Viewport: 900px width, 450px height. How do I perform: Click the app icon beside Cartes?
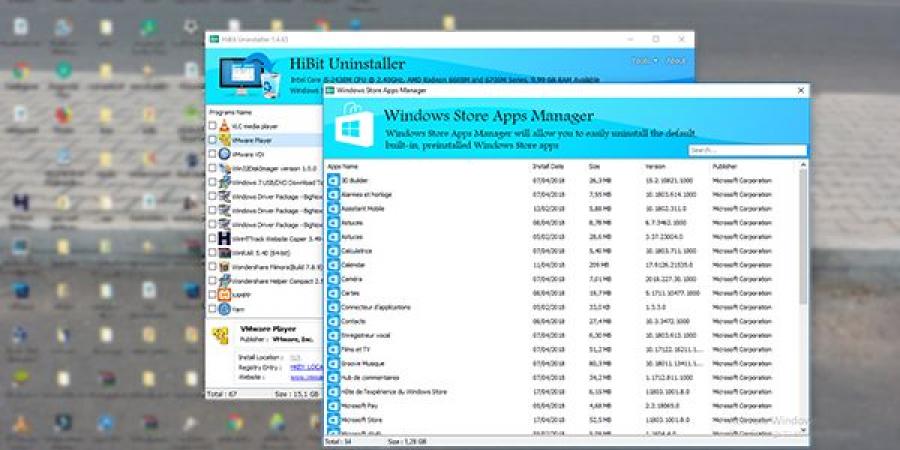pyautogui.click(x=333, y=293)
